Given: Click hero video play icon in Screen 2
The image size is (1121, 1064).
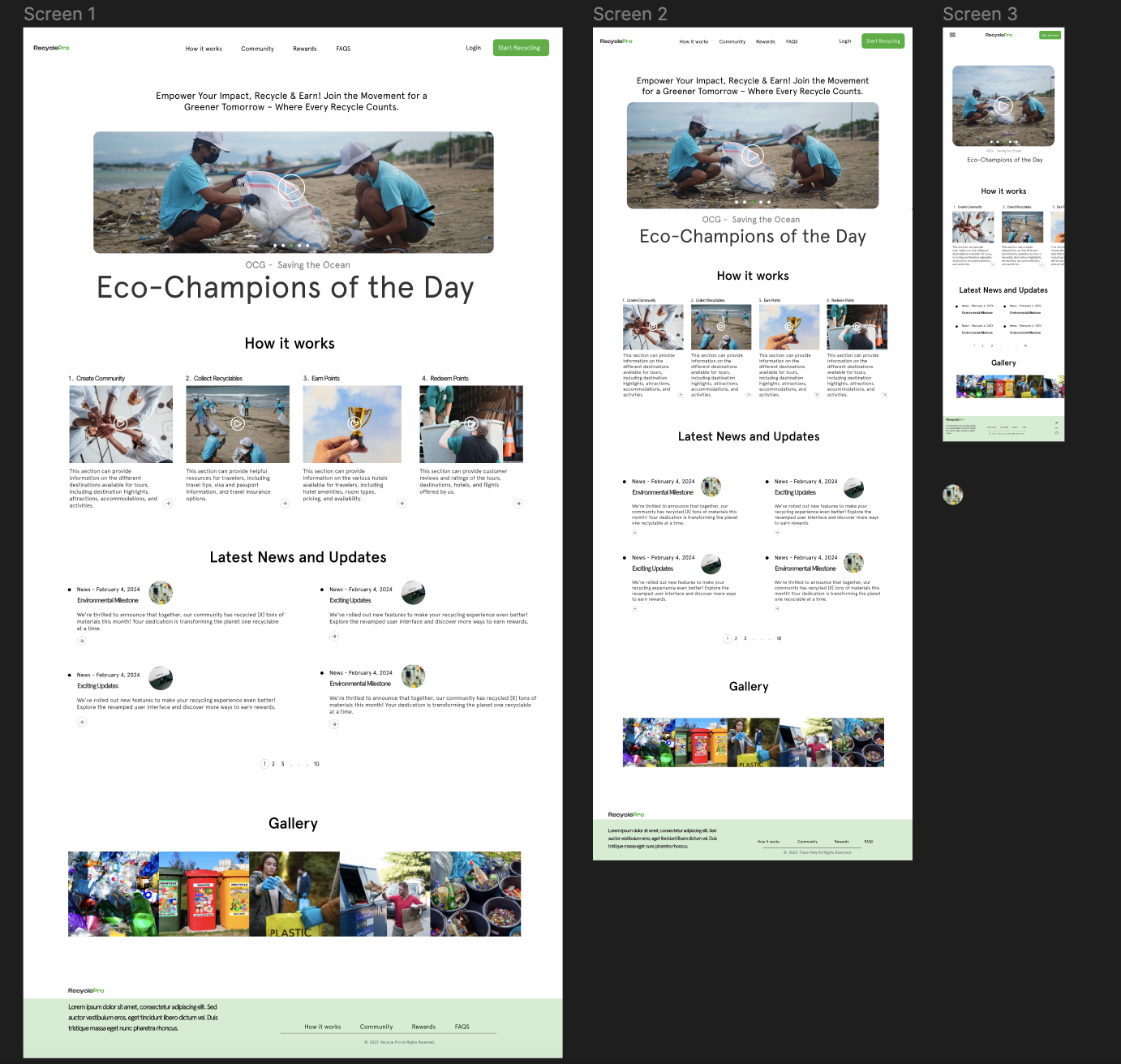Looking at the screenshot, I should pos(753,155).
